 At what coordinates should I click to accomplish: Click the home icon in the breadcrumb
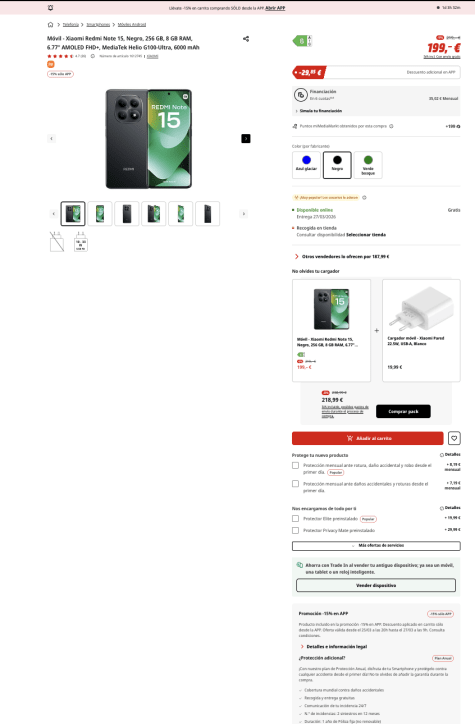[x=50, y=24]
